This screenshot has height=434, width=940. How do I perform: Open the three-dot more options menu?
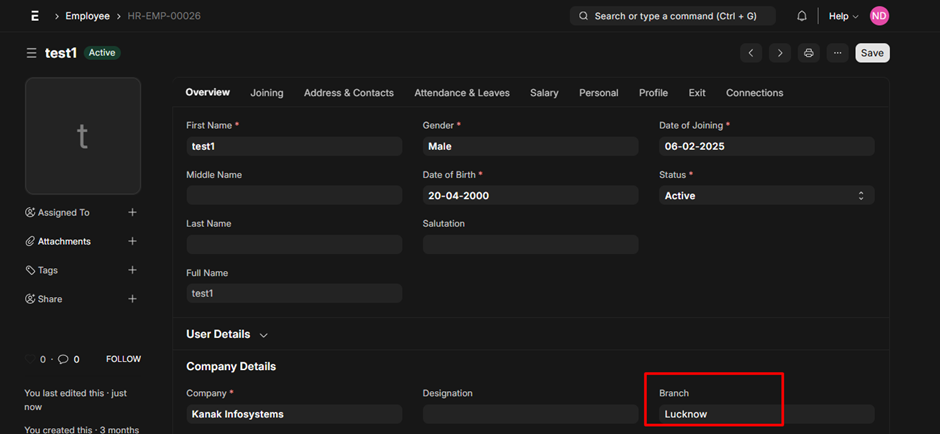tap(837, 53)
